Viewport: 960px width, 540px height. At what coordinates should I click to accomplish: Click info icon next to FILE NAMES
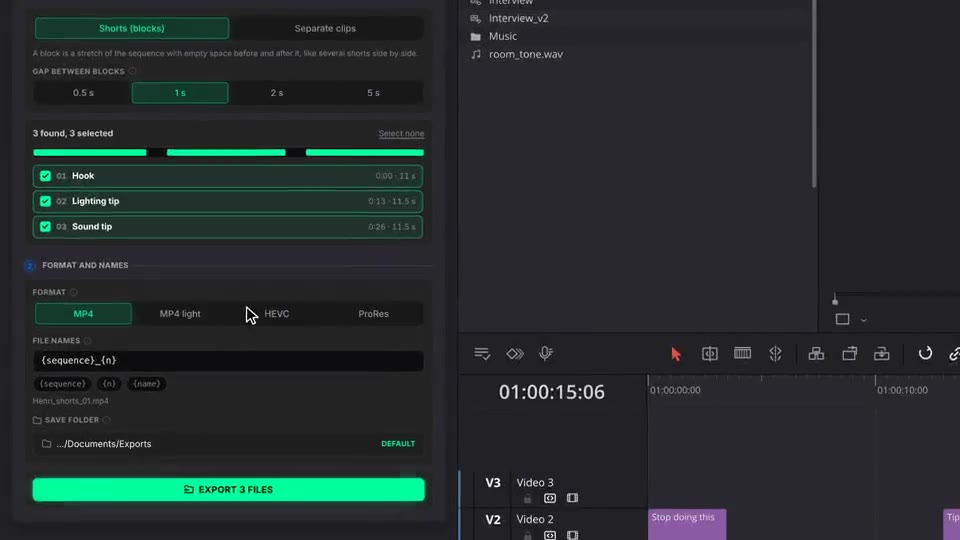coord(88,340)
